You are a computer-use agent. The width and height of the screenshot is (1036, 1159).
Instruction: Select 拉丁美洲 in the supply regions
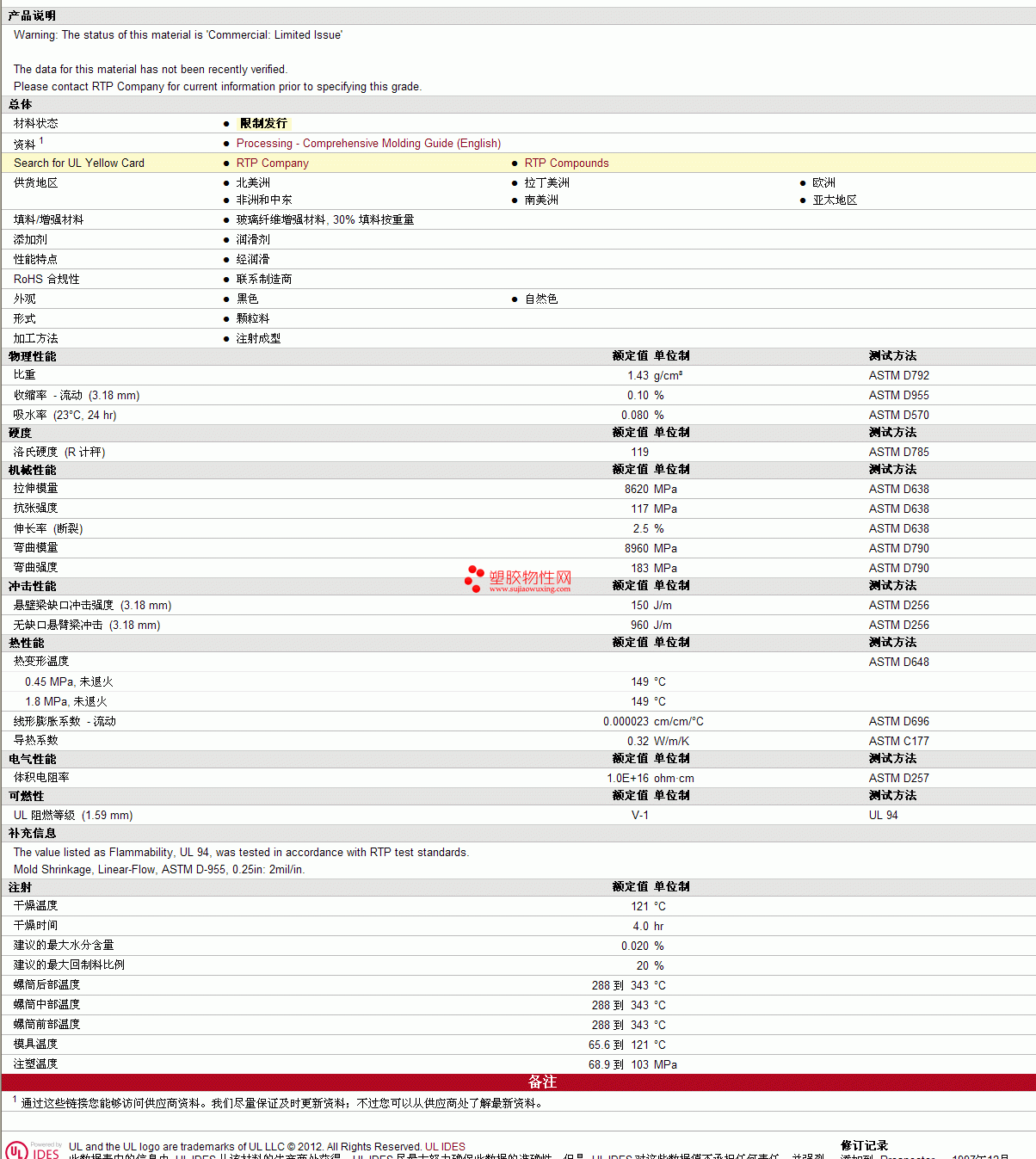(x=547, y=183)
